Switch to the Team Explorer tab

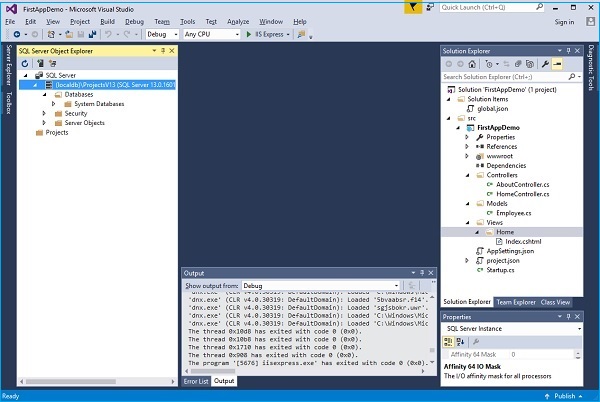click(516, 302)
